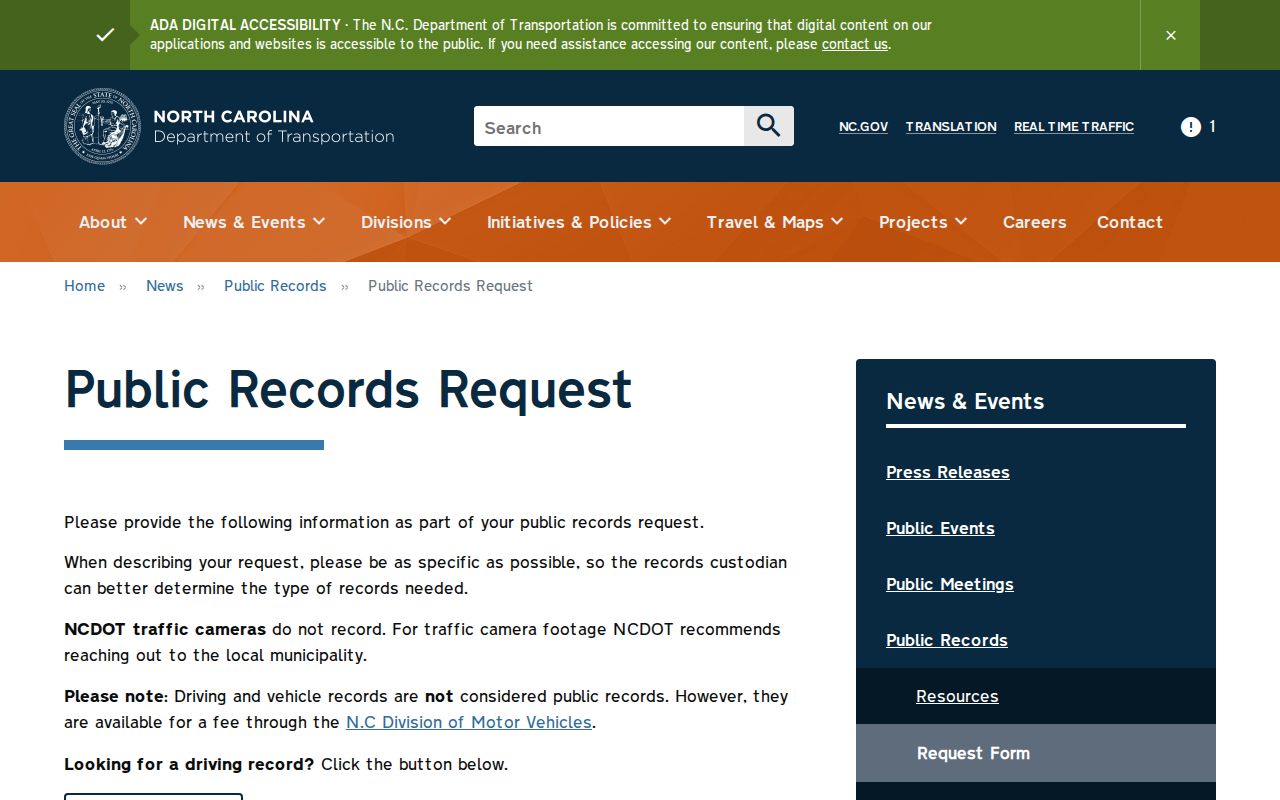Screen dimensions: 1280x800
Task: Open N.C Division of Motor Vehicles link
Action: 469,722
